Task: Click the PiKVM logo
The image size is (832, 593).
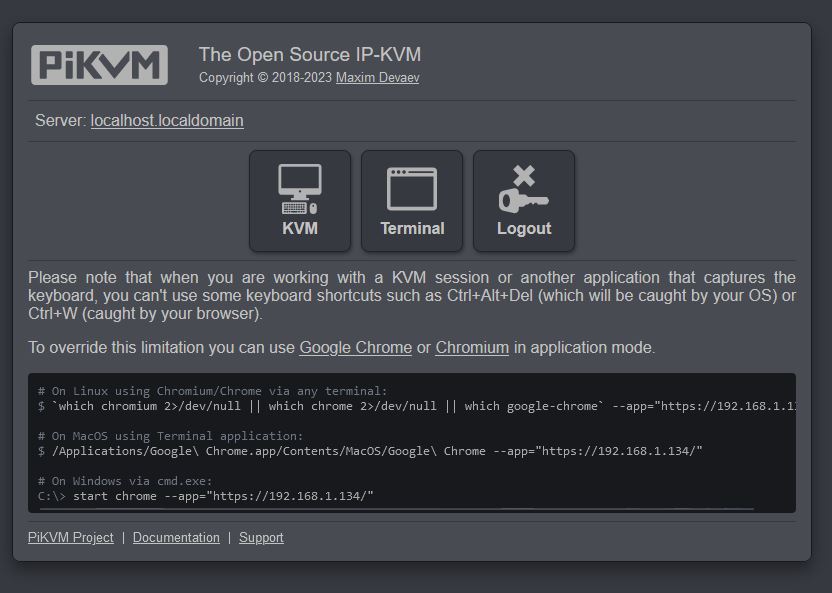Action: tap(99, 65)
